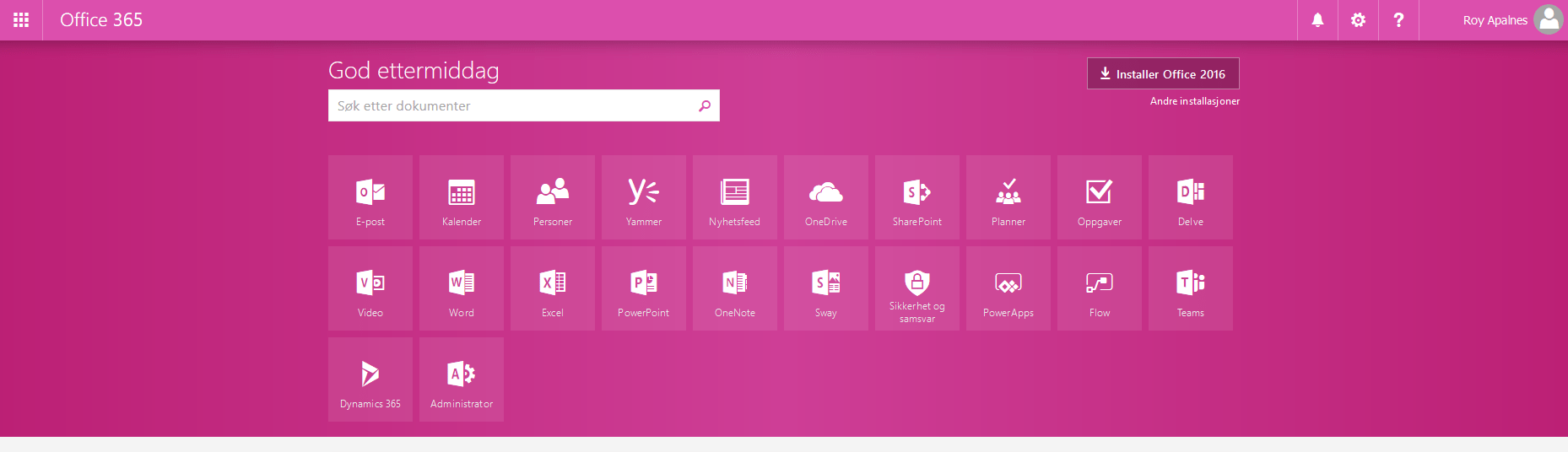The image size is (1568, 452).
Task: Open the Video tile
Action: coord(370,288)
